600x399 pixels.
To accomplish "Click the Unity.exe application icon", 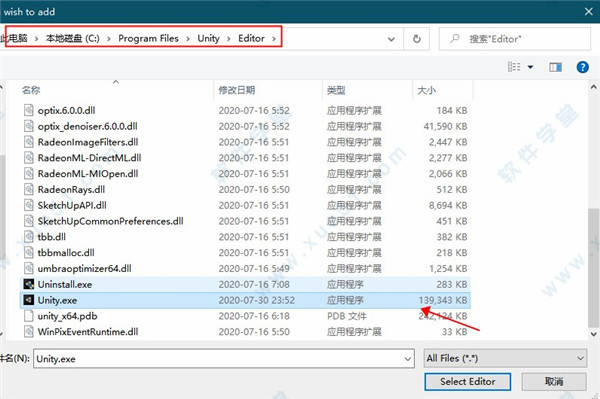I will click(29, 300).
